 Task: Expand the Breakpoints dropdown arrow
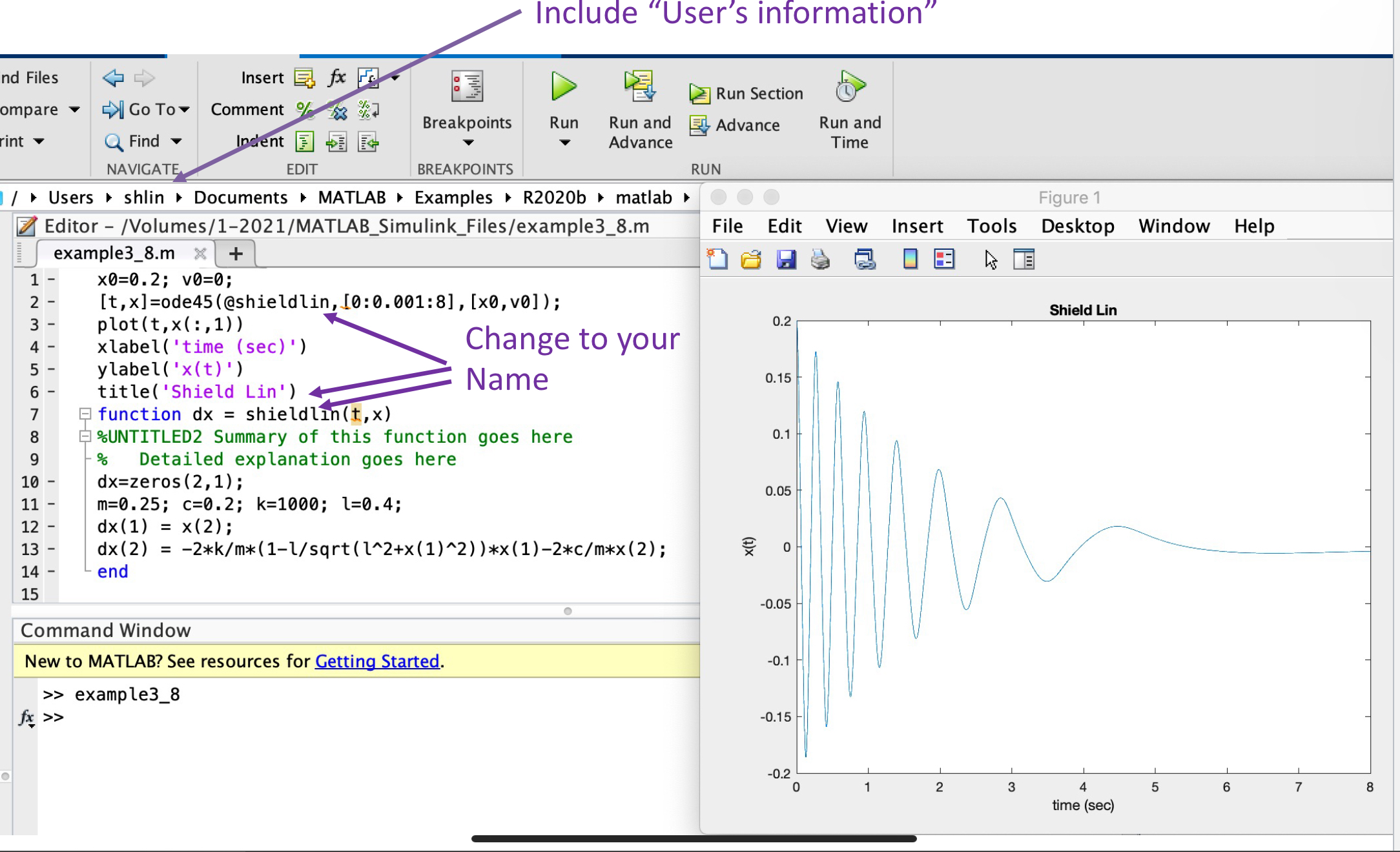pos(467,143)
